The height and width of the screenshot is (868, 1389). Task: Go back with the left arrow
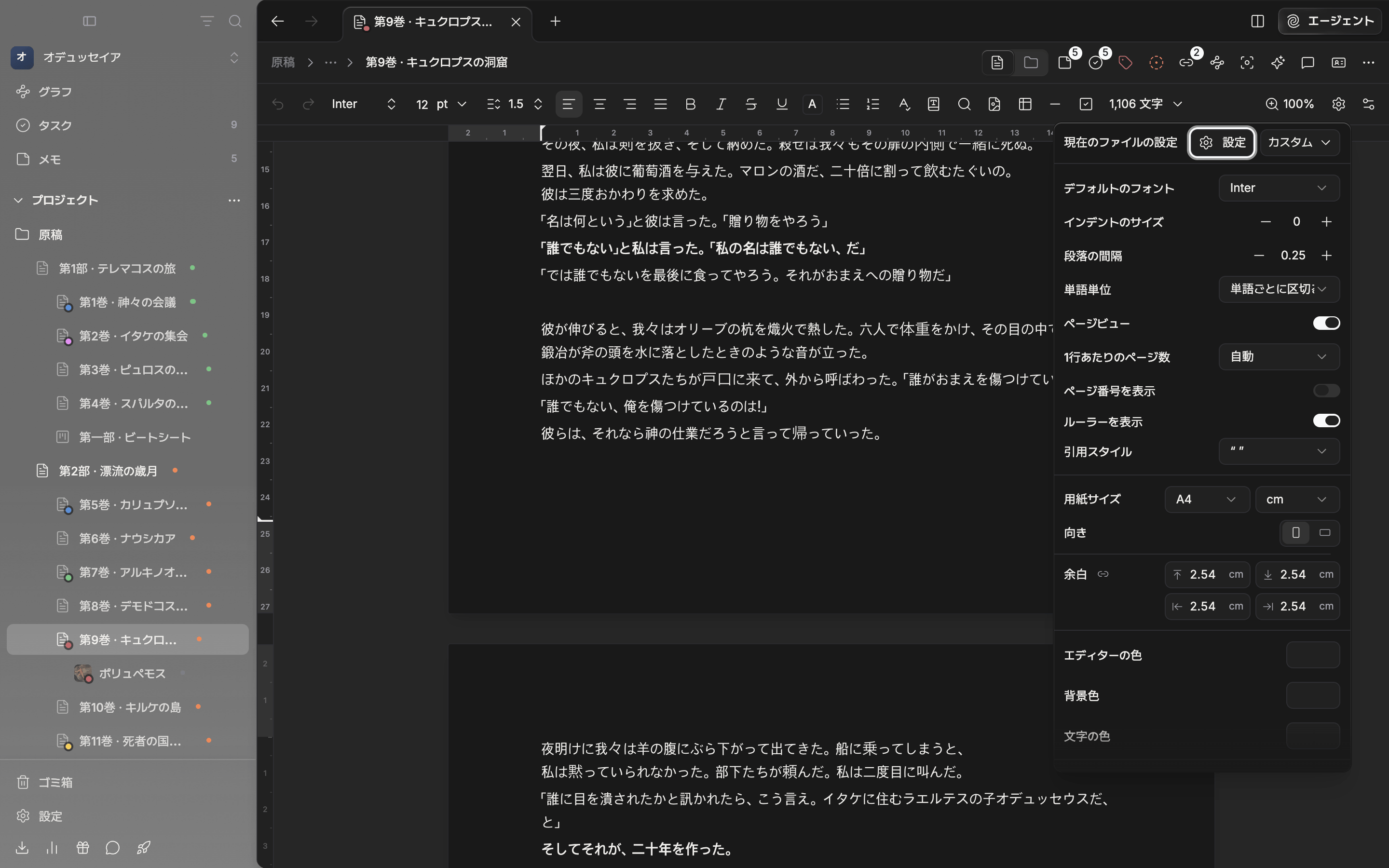pos(278,21)
